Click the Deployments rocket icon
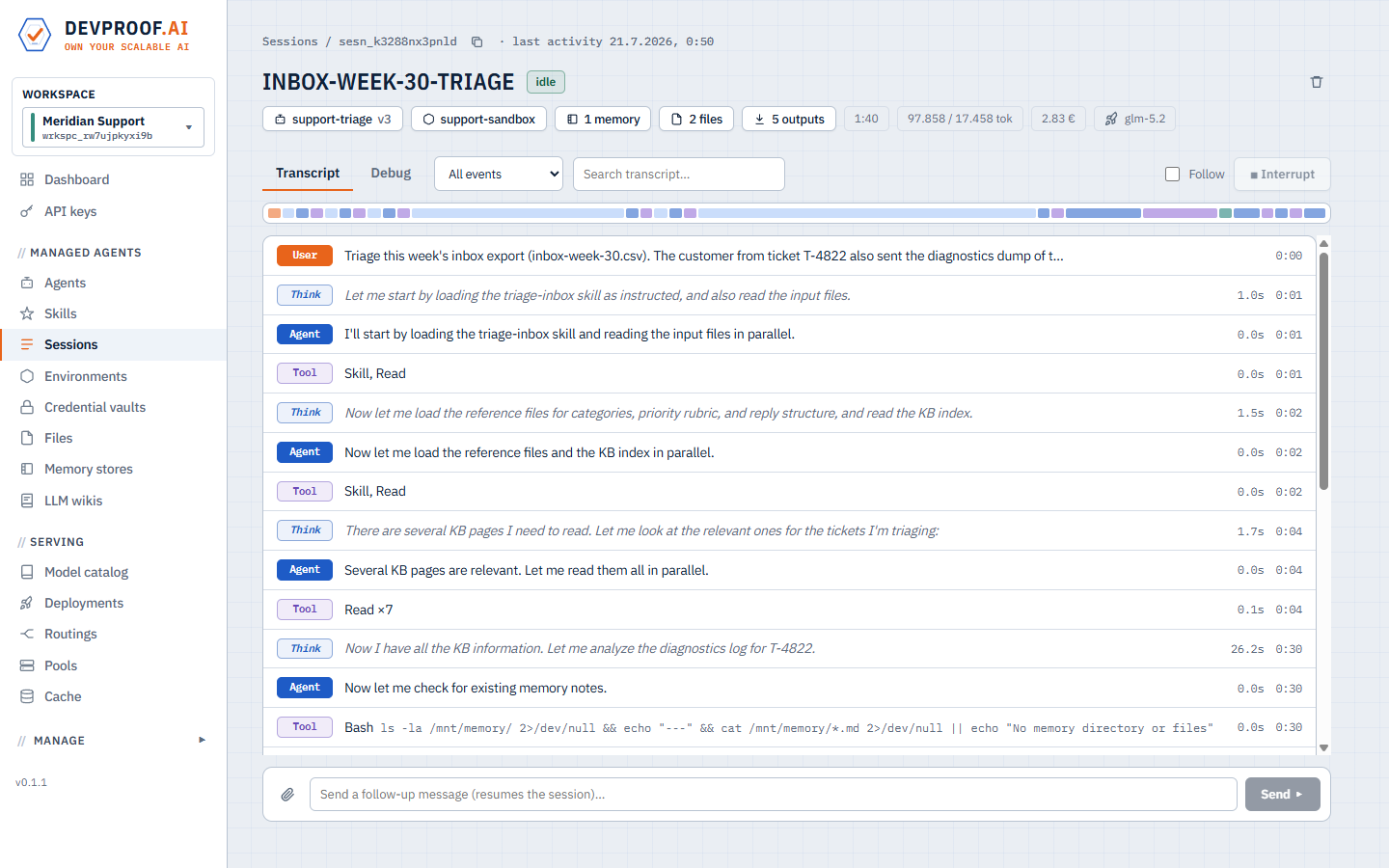Screen dimensions: 1389x868 (27, 603)
